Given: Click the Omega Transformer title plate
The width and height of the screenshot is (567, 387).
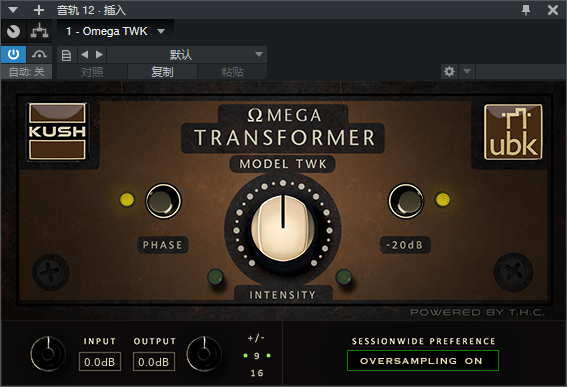Looking at the screenshot, I should 283,129.
